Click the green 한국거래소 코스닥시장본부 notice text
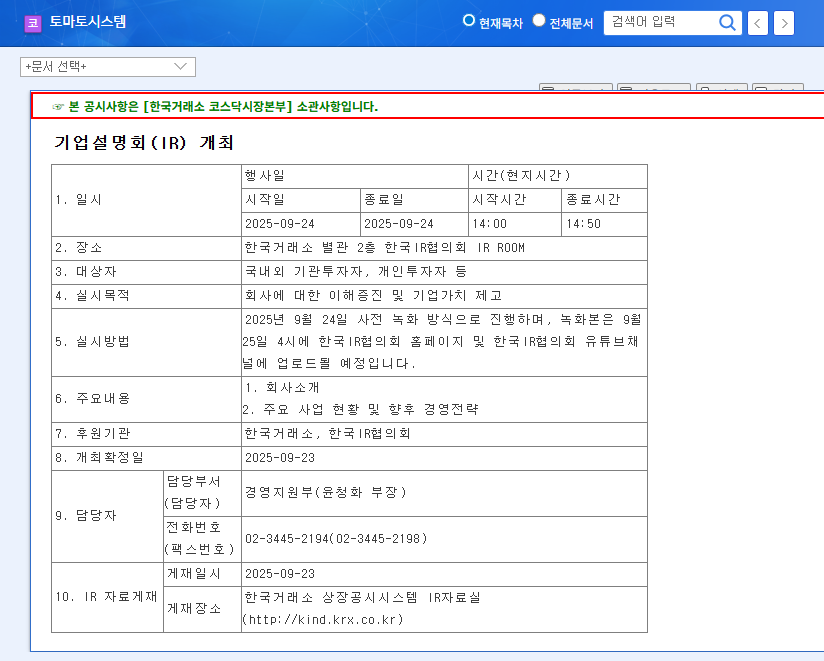This screenshot has height=661, width=824. coord(223,107)
